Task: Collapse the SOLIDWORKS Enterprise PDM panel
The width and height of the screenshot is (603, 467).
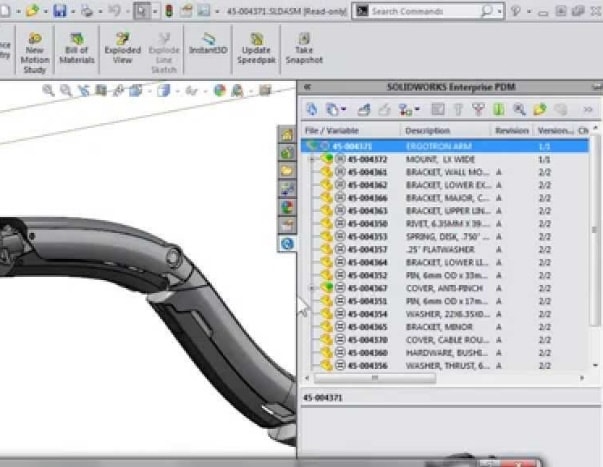Action: tap(307, 87)
